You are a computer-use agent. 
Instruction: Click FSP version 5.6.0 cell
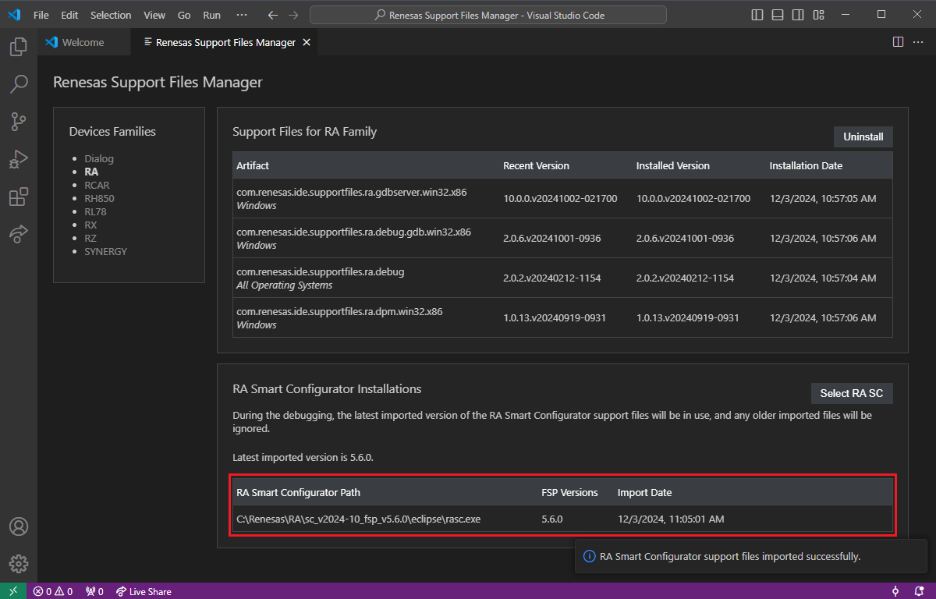[x=552, y=519]
